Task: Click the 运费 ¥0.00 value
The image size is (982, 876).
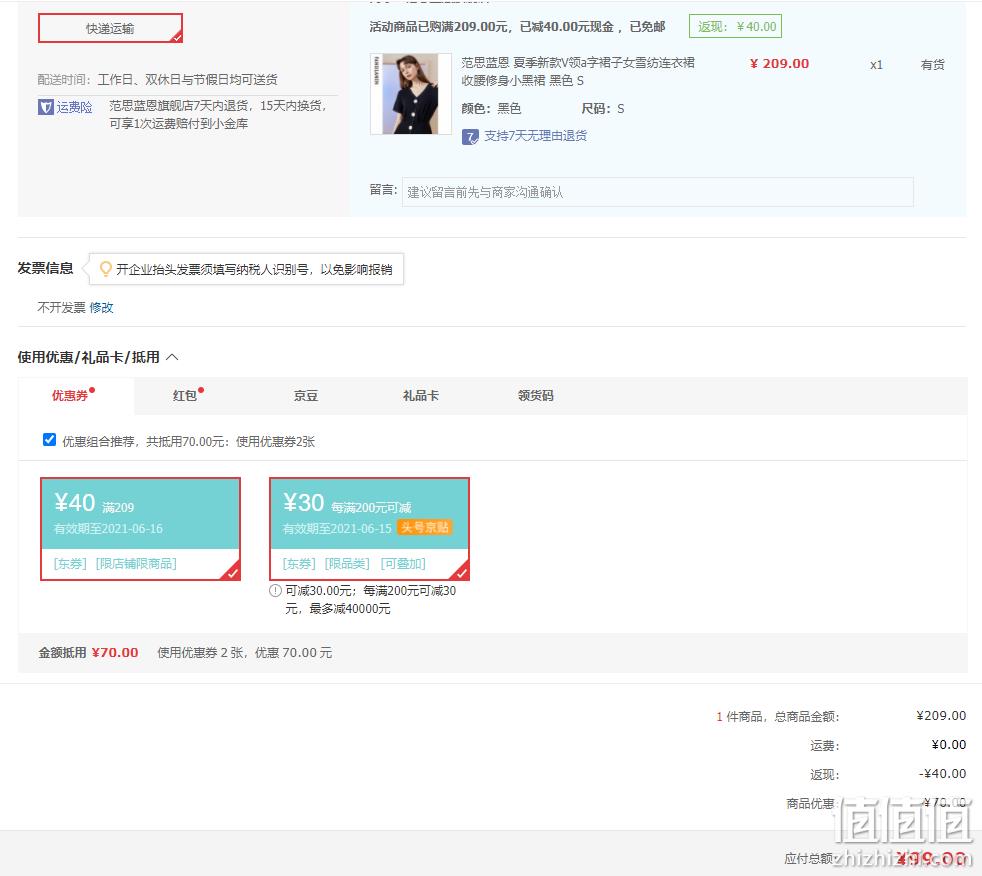Action: [x=949, y=745]
